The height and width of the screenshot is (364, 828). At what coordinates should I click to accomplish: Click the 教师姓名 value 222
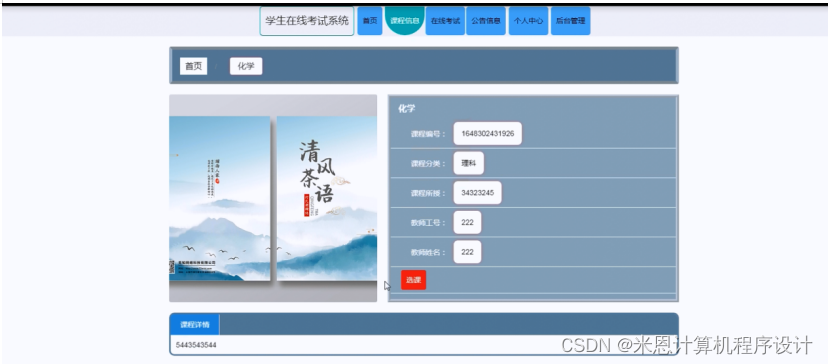tap(467, 252)
